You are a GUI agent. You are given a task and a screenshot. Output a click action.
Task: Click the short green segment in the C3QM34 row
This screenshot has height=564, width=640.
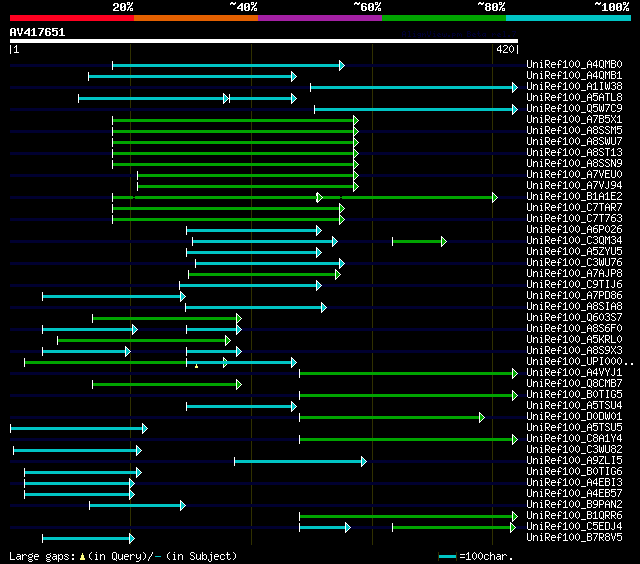point(419,242)
